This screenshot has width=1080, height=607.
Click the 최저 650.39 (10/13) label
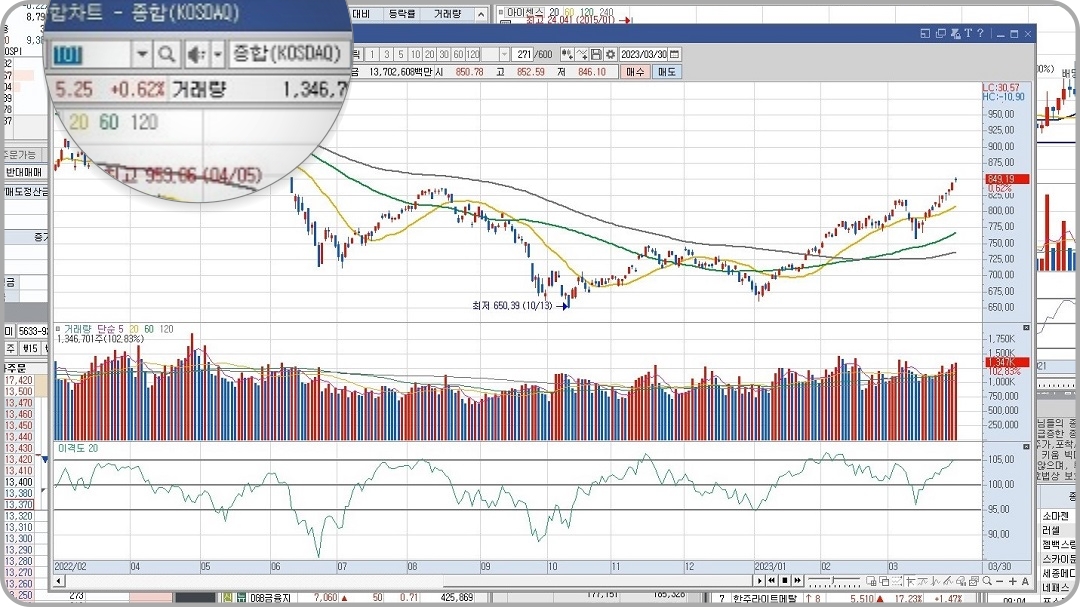tap(512, 305)
